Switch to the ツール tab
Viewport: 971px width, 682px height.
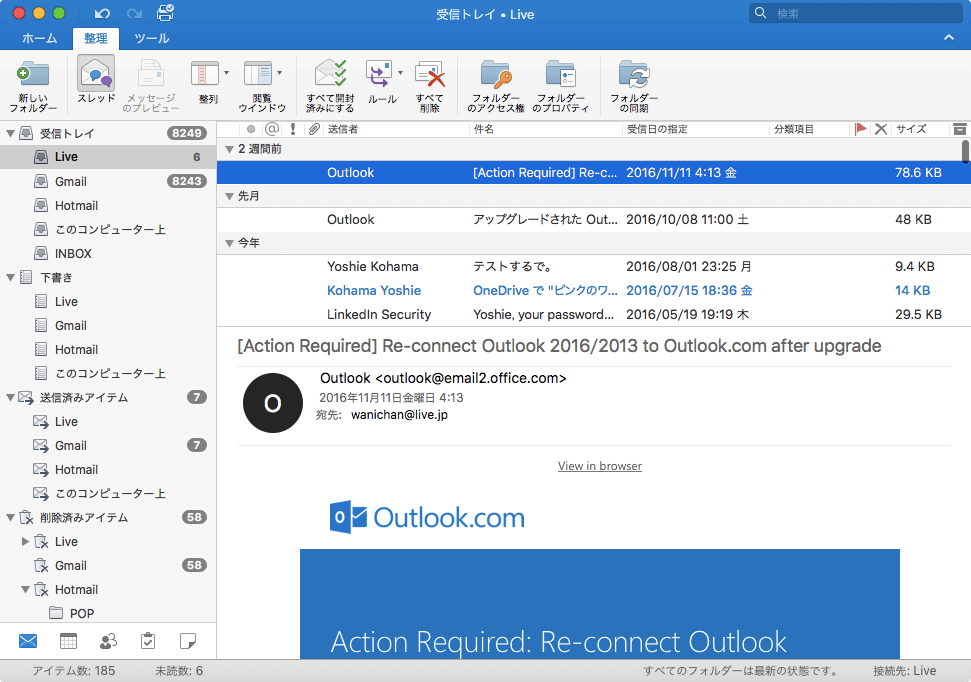click(x=152, y=38)
